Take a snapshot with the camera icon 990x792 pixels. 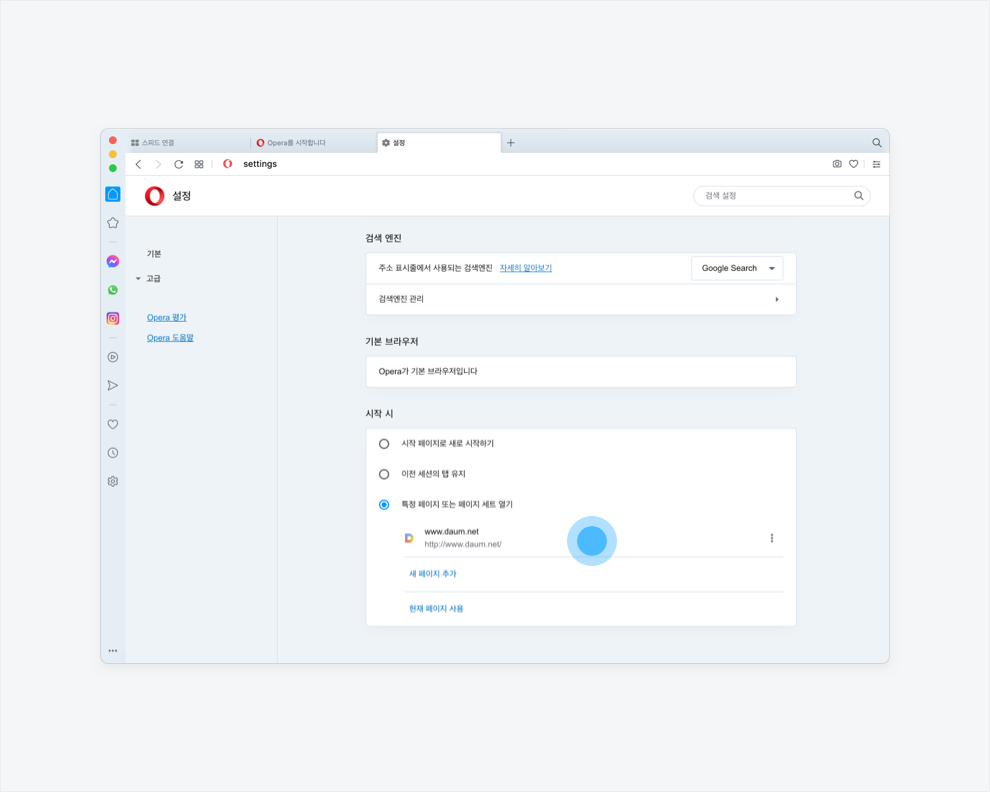point(837,164)
